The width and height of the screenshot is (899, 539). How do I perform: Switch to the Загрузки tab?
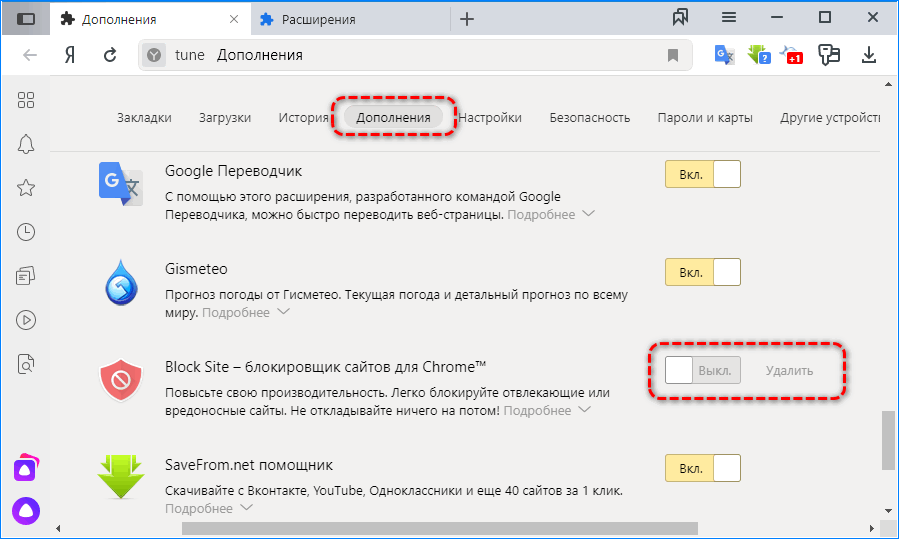(225, 118)
